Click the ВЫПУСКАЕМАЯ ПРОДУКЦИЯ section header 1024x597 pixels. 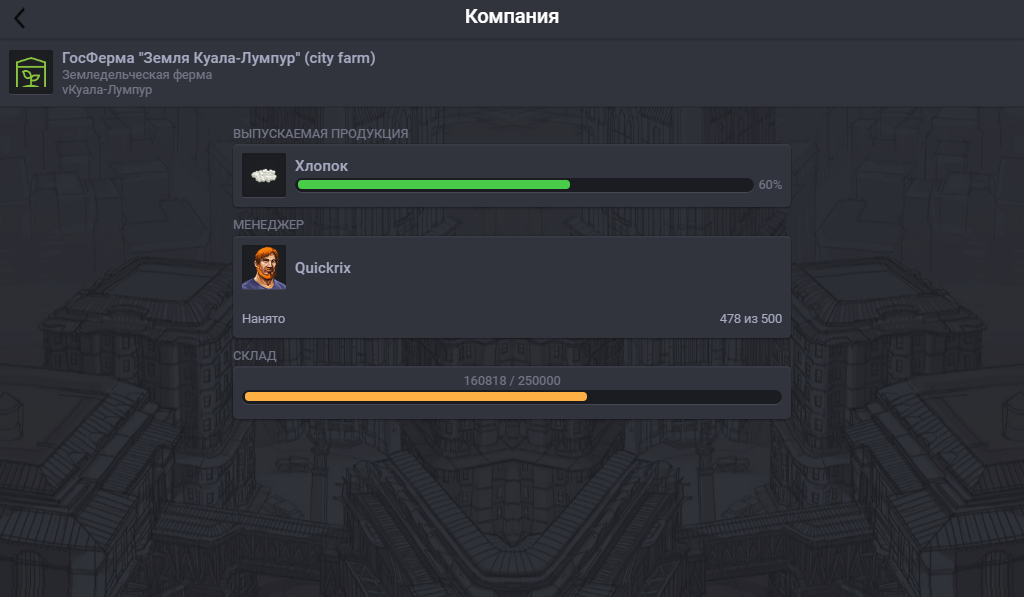321,134
